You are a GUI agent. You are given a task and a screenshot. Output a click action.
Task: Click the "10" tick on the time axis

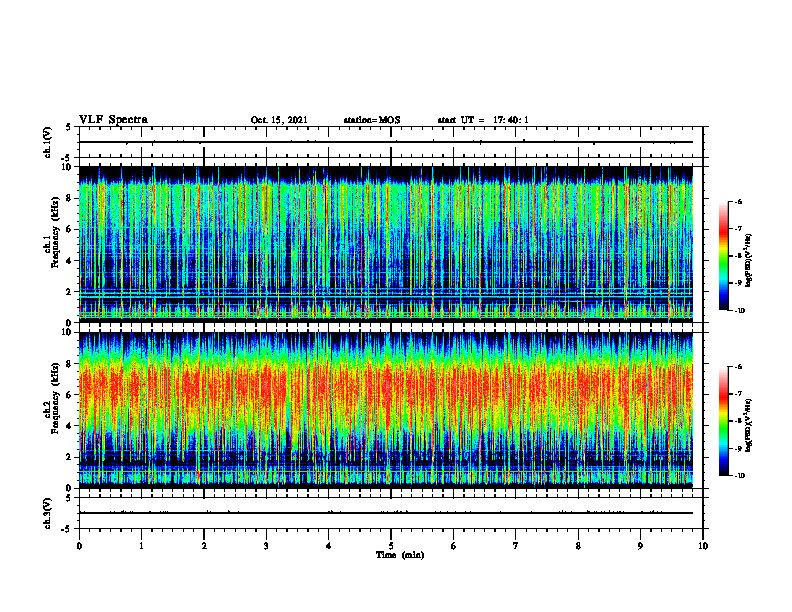point(703,546)
